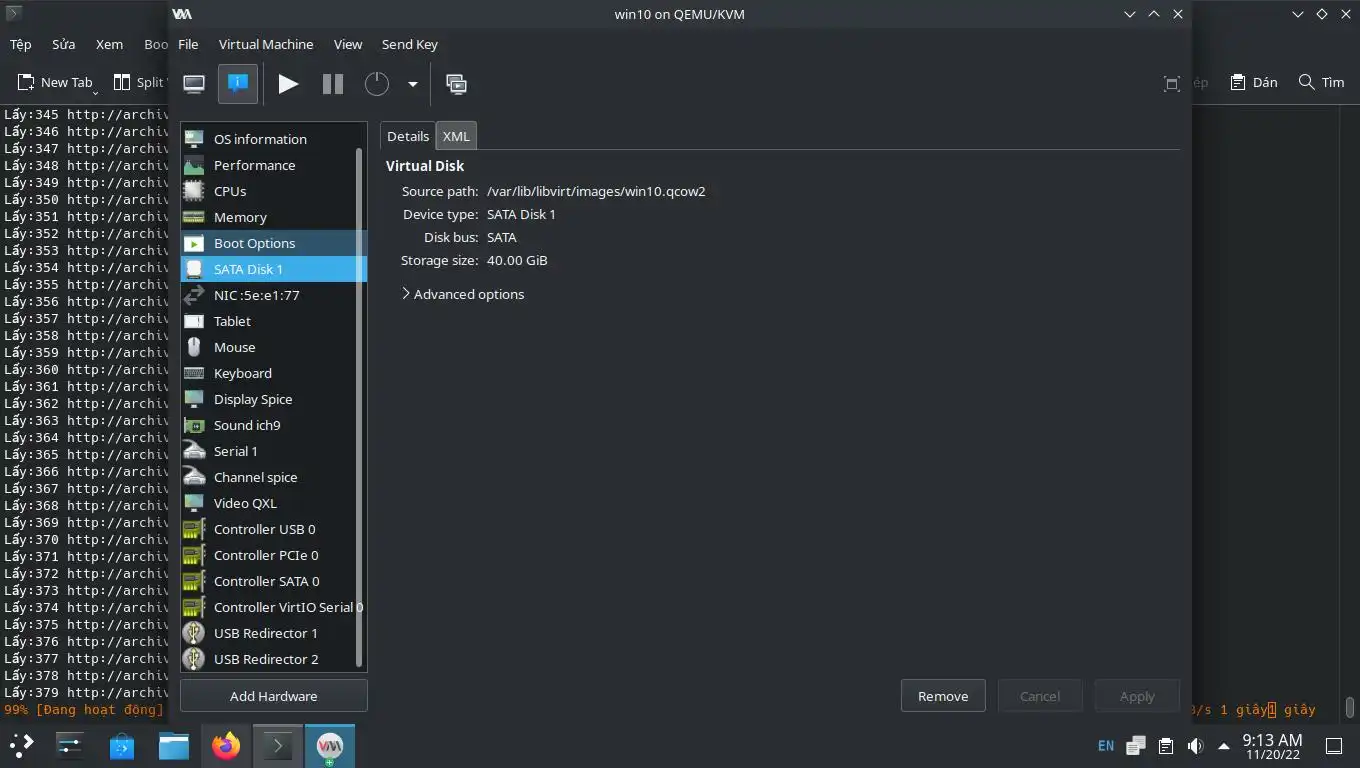Select Performance in hardware list
Screen dimensions: 1360x768
tap(273, 165)
